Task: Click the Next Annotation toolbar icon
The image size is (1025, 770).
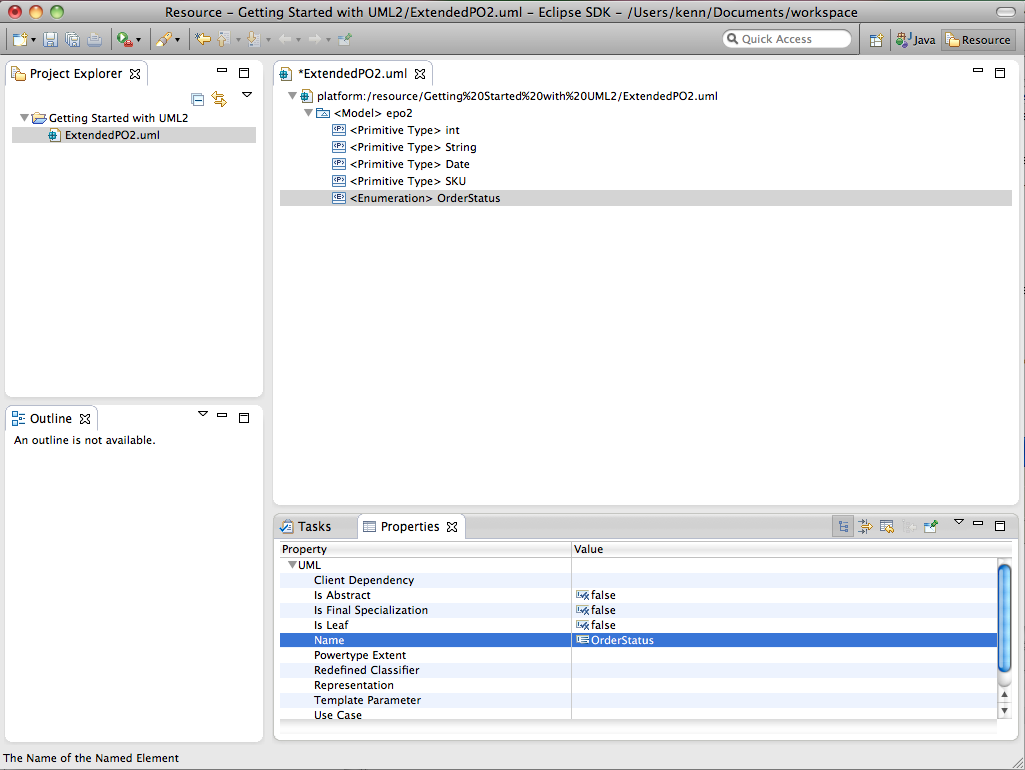Action: point(254,39)
